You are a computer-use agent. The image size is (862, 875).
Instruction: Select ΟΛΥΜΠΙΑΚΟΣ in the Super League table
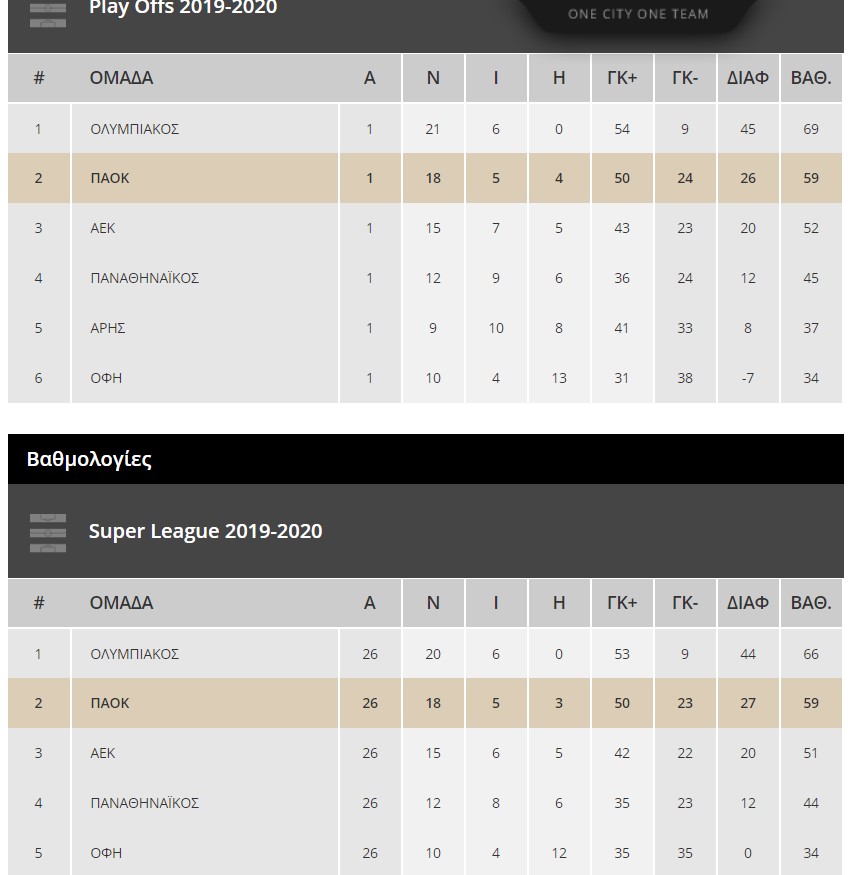pyautogui.click(x=134, y=654)
